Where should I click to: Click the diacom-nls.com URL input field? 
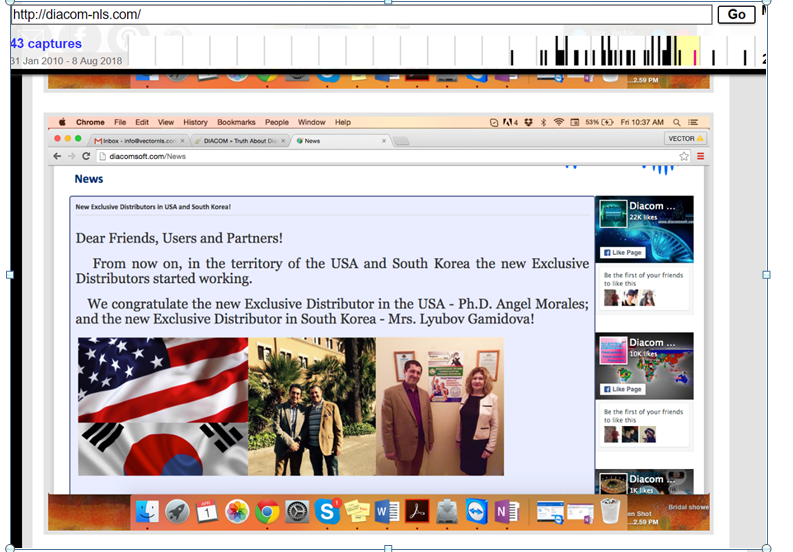click(x=360, y=14)
